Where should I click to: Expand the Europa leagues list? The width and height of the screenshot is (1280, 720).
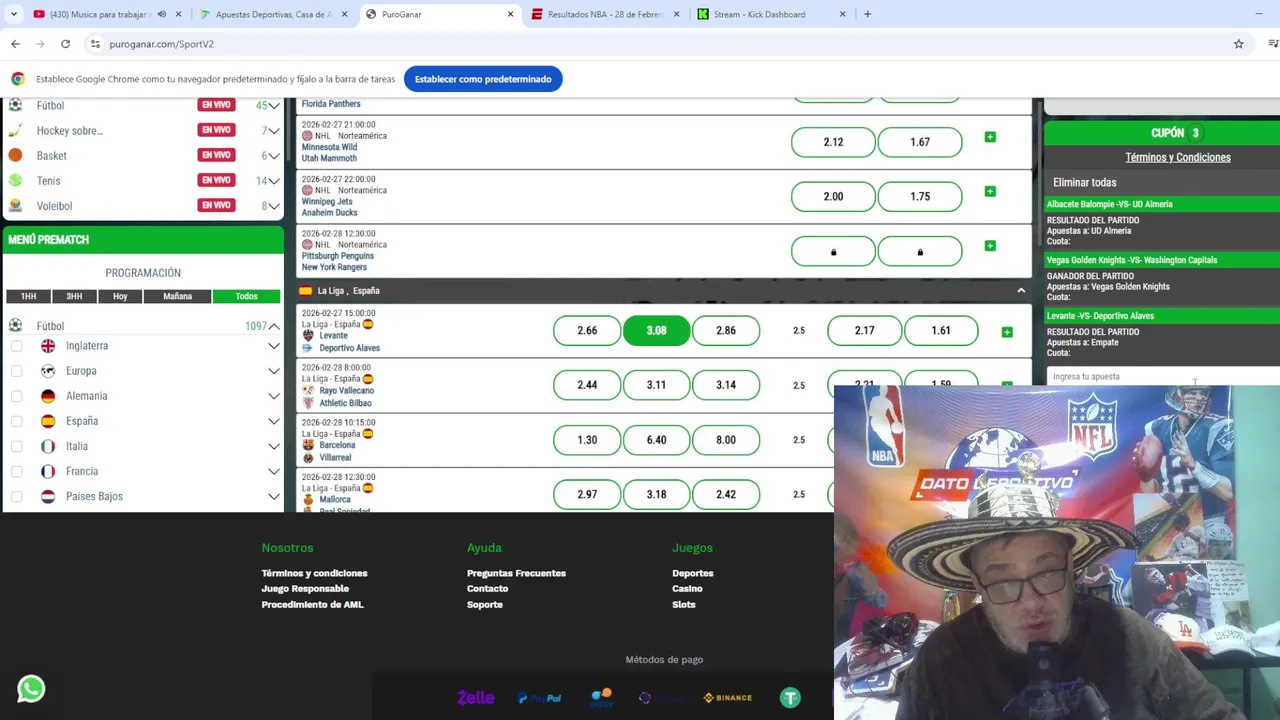point(273,371)
